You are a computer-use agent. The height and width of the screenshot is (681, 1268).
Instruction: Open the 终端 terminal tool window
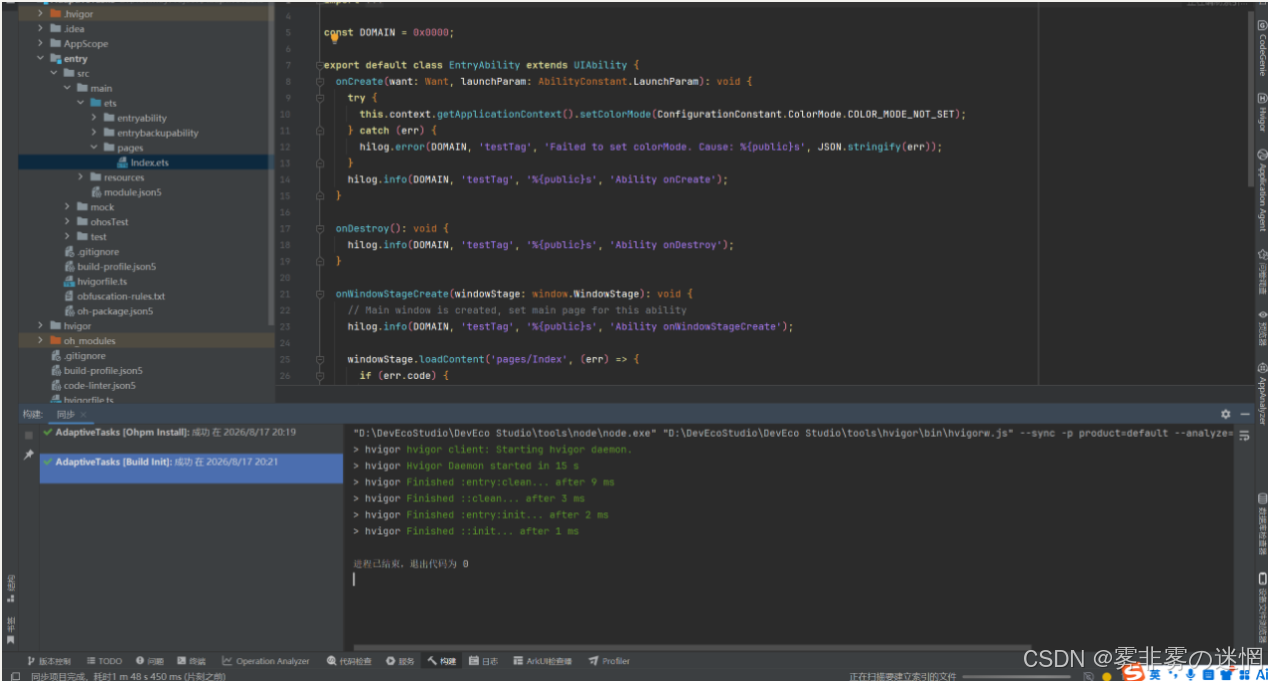191,661
